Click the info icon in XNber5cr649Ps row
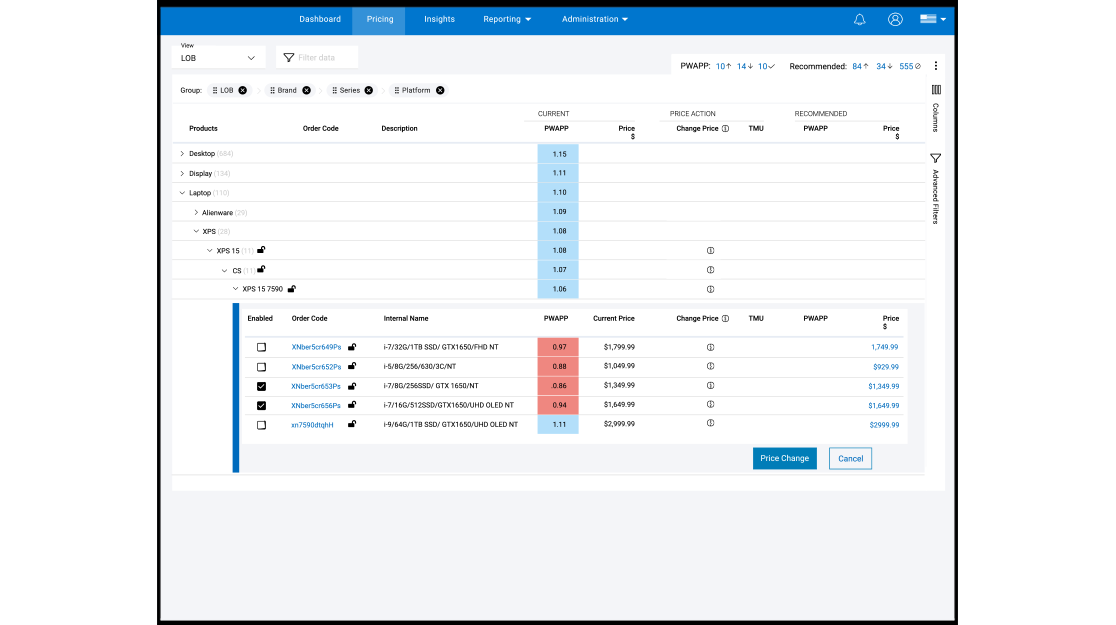The image size is (1116, 625). pyautogui.click(x=710, y=347)
